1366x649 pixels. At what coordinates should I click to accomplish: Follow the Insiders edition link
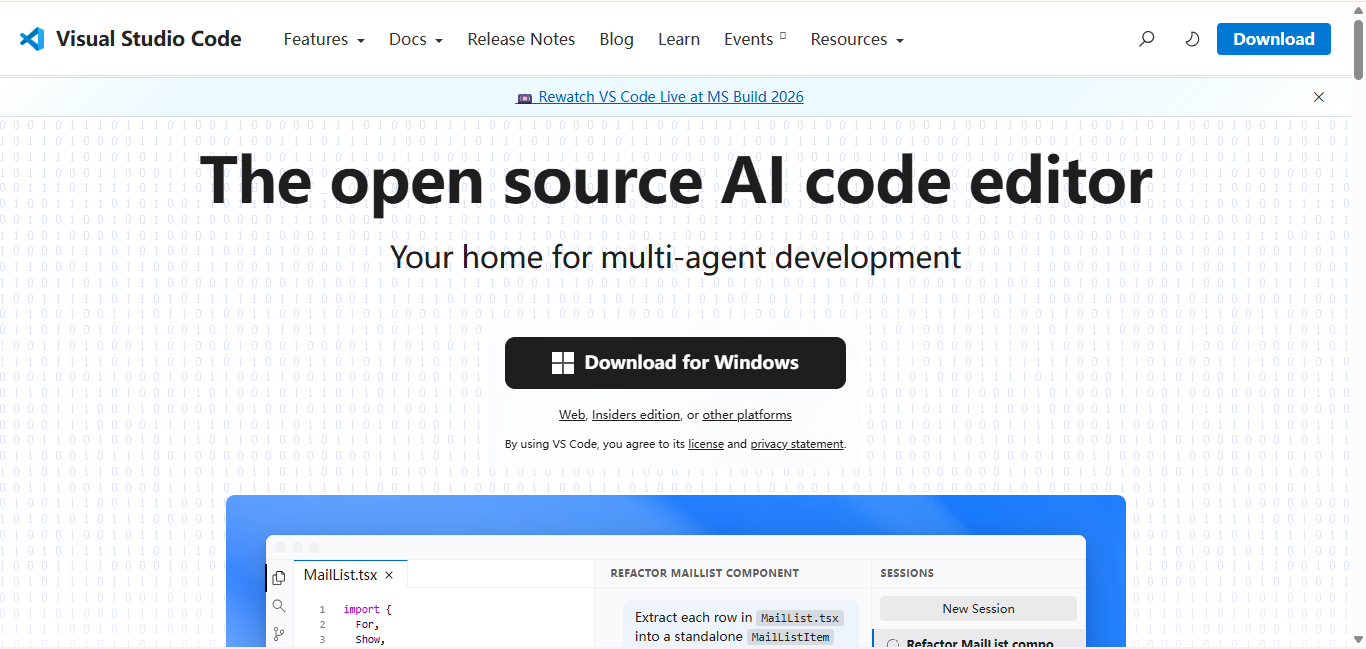pos(636,415)
